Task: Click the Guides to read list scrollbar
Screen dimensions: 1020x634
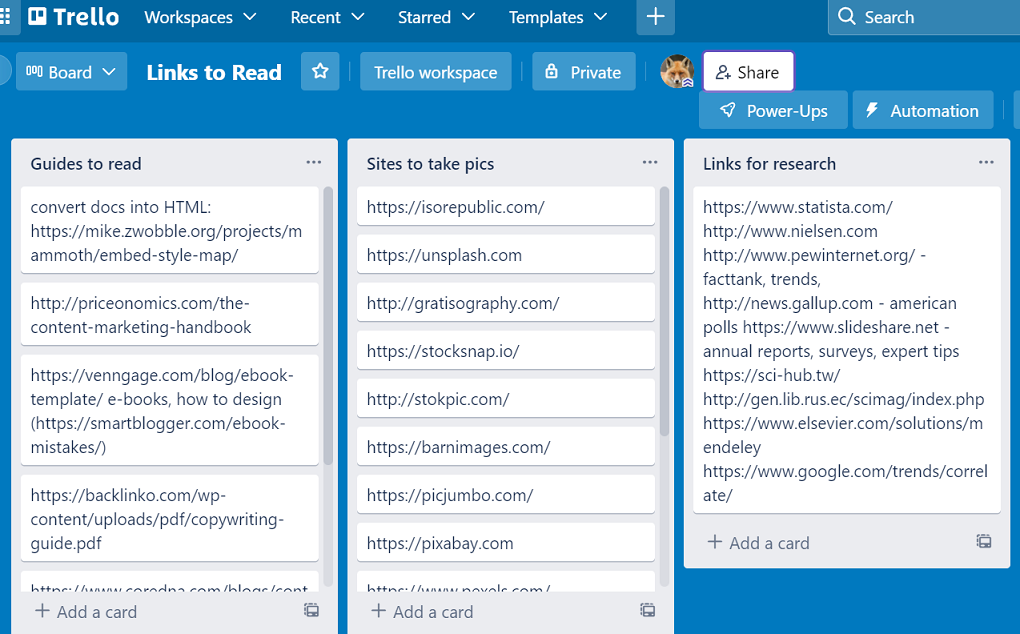Action: coord(328,325)
